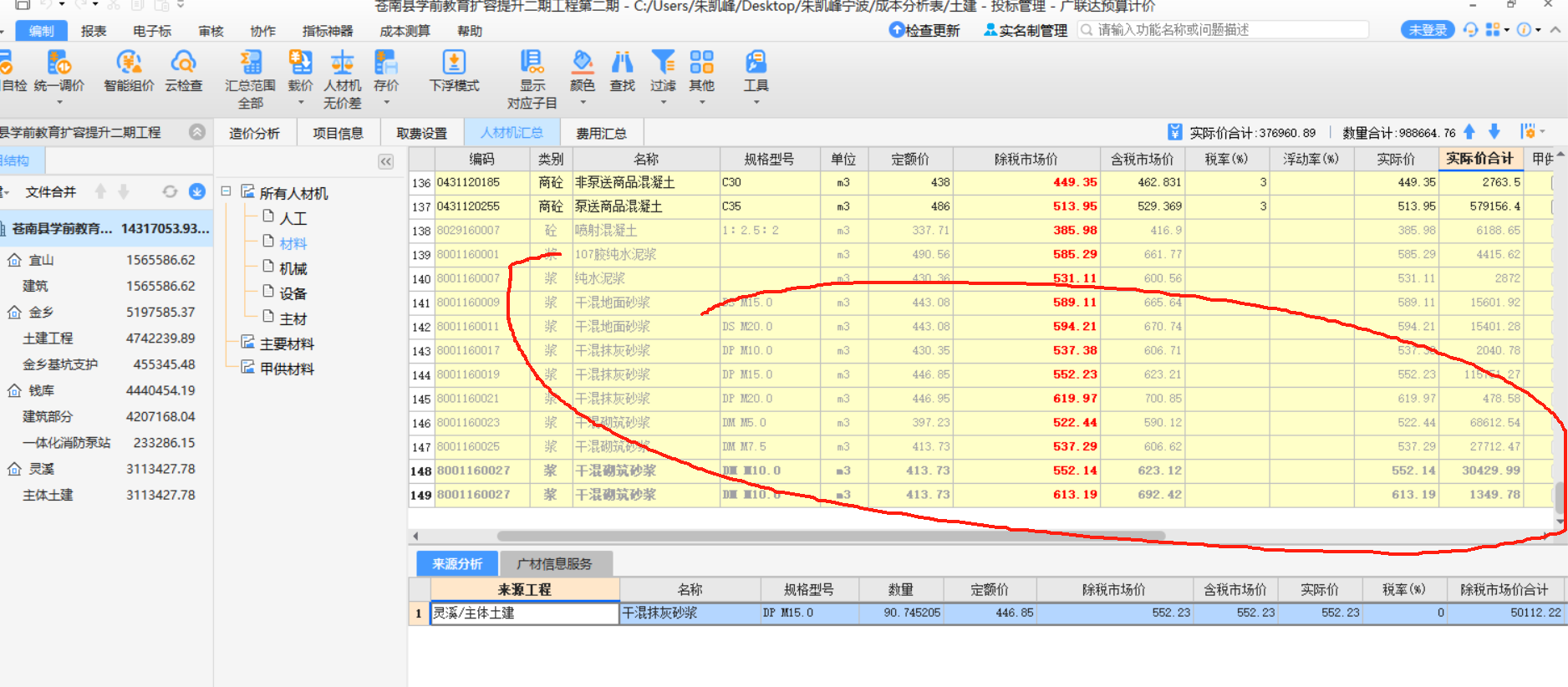1568x687 pixels.
Task: Open the 其他 dropdown arrow
Action: (702, 103)
